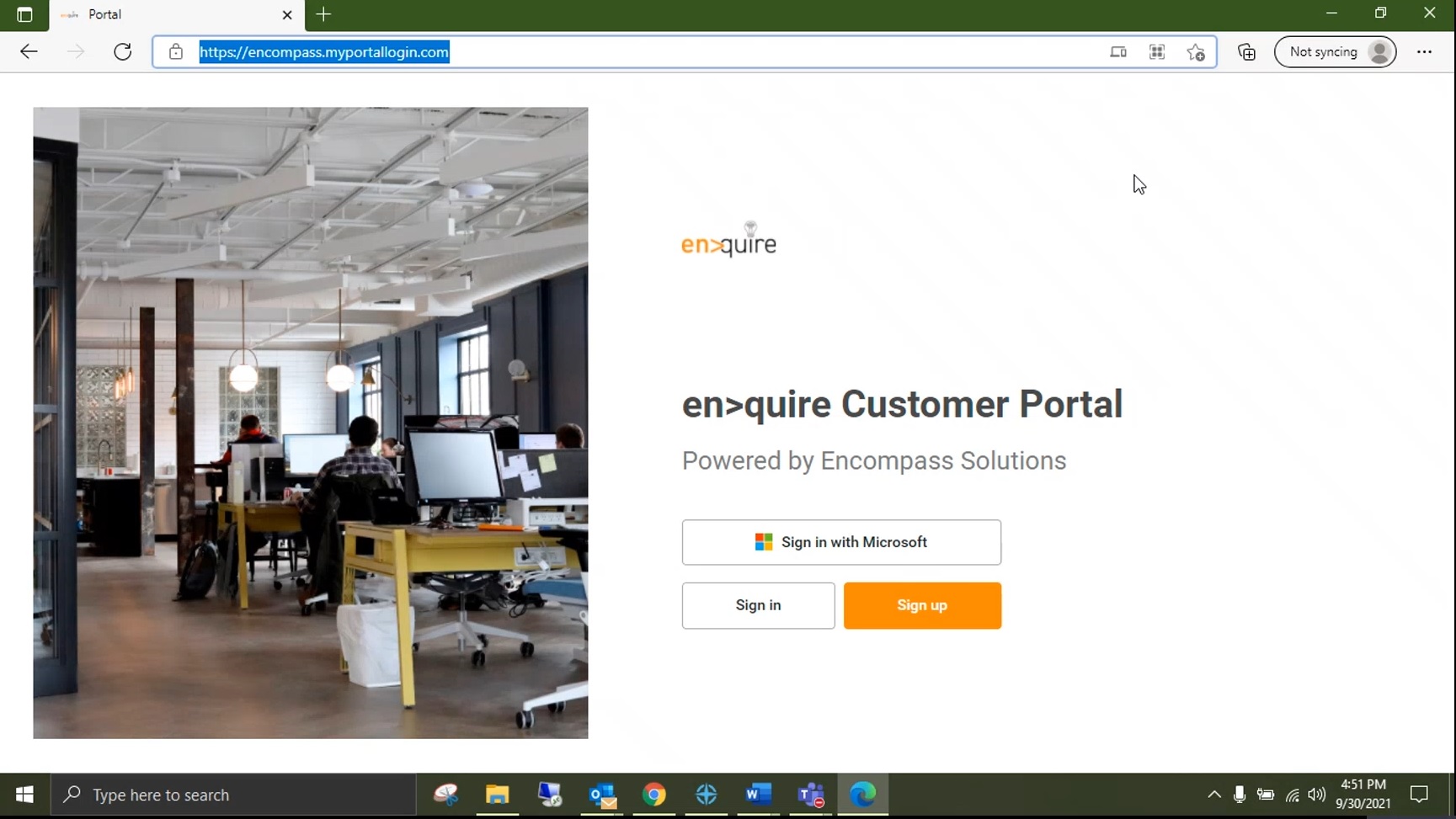Open a new tab with the plus button
Image resolution: width=1456 pixels, height=819 pixels.
323,14
